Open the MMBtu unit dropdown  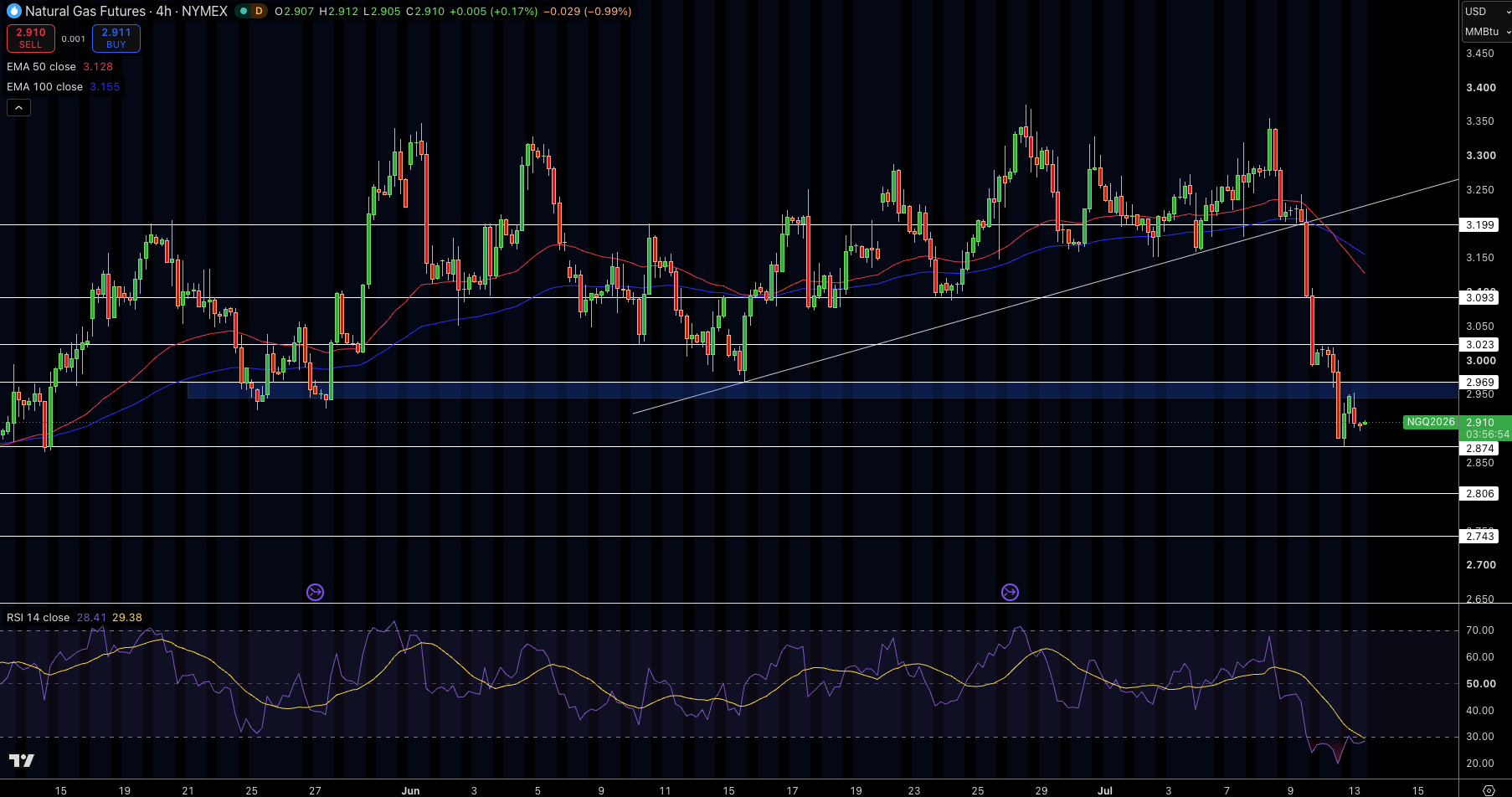click(1487, 31)
